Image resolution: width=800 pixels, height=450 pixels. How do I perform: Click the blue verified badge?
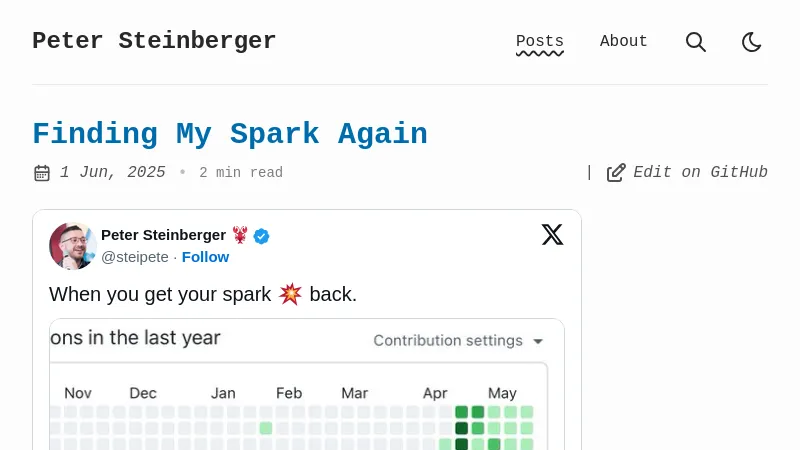point(262,236)
